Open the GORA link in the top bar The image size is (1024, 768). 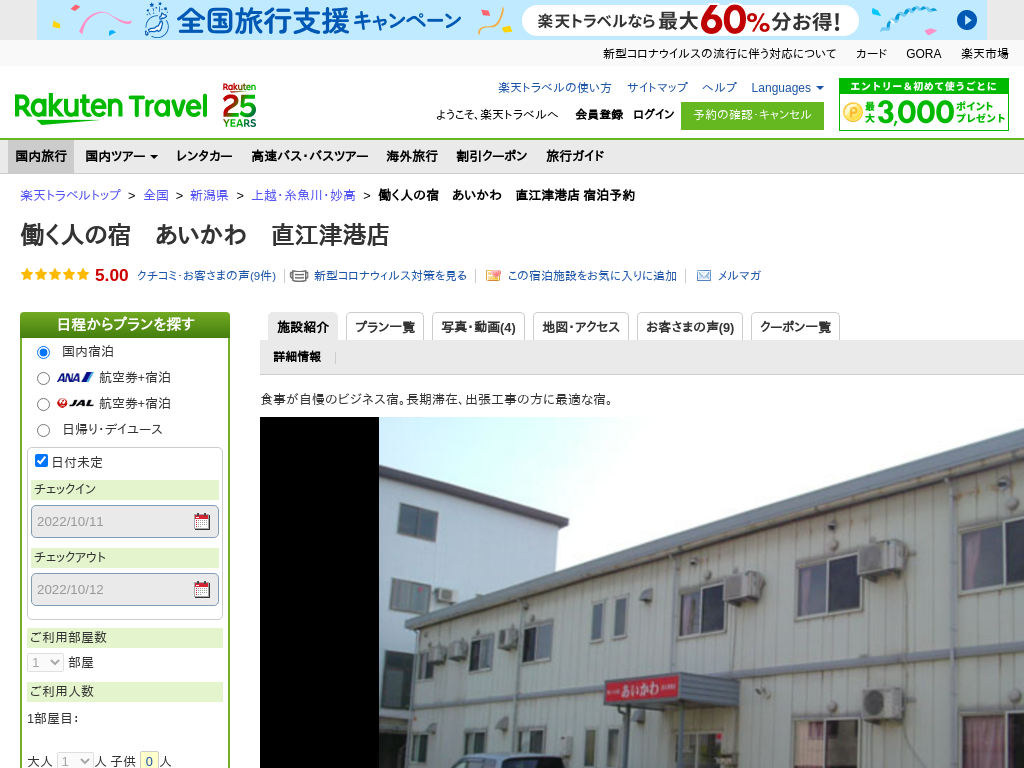(x=923, y=54)
